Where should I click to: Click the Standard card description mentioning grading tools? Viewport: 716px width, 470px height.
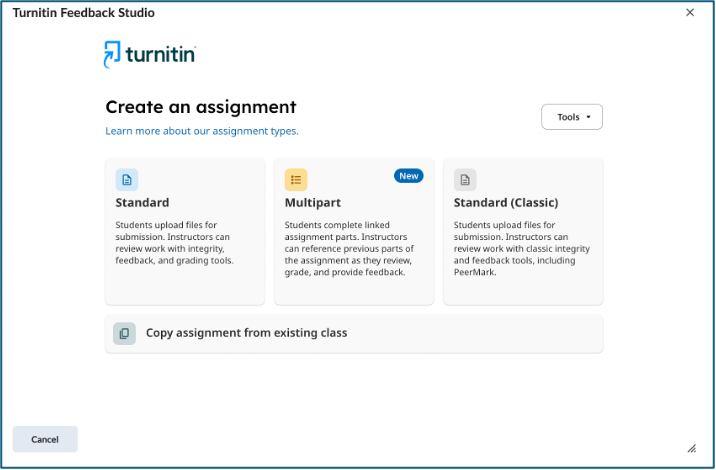(x=174, y=243)
